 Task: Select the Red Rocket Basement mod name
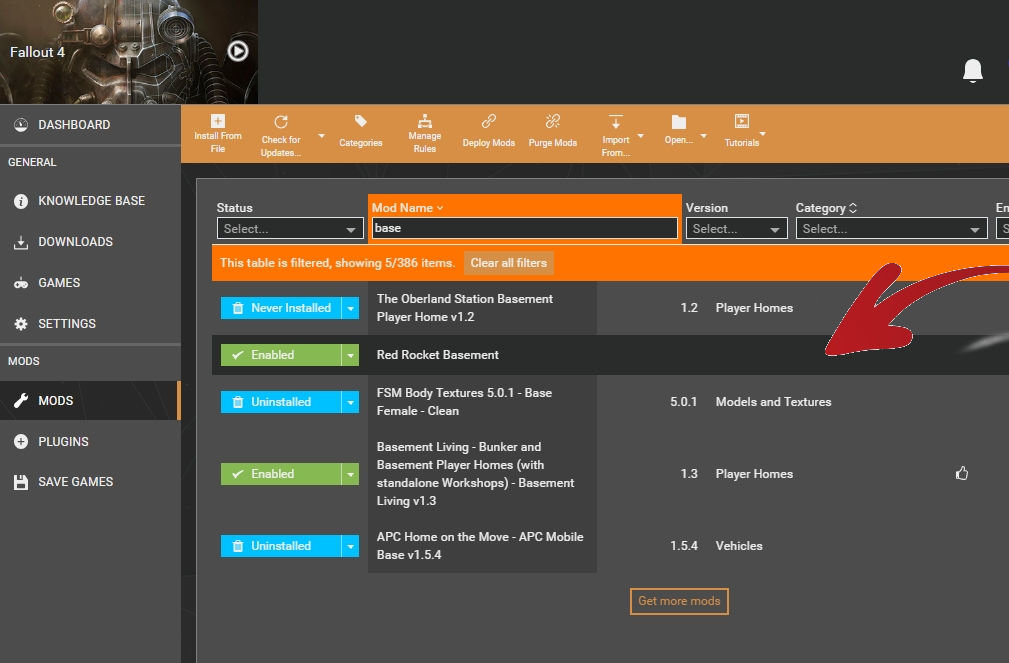click(x=438, y=355)
